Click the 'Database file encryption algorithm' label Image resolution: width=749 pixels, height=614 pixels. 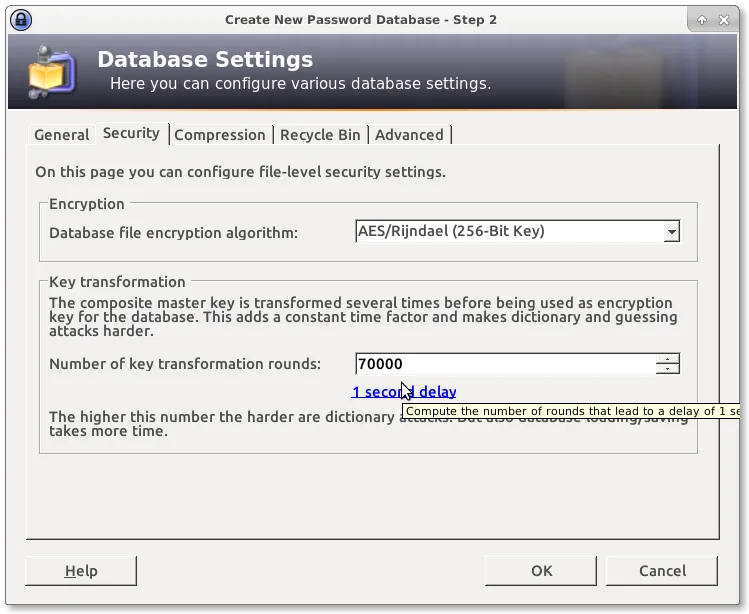(x=173, y=233)
